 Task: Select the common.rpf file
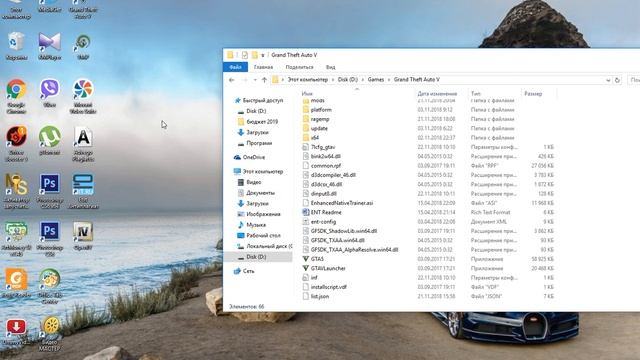tap(322, 166)
